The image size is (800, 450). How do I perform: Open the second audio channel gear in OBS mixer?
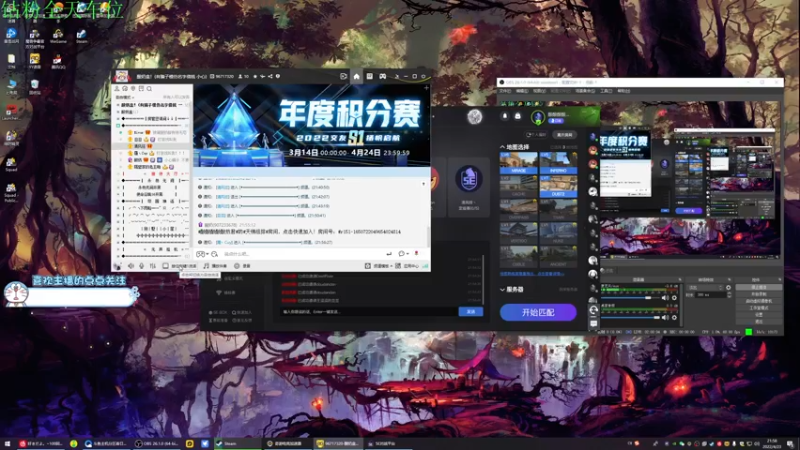pos(674,317)
